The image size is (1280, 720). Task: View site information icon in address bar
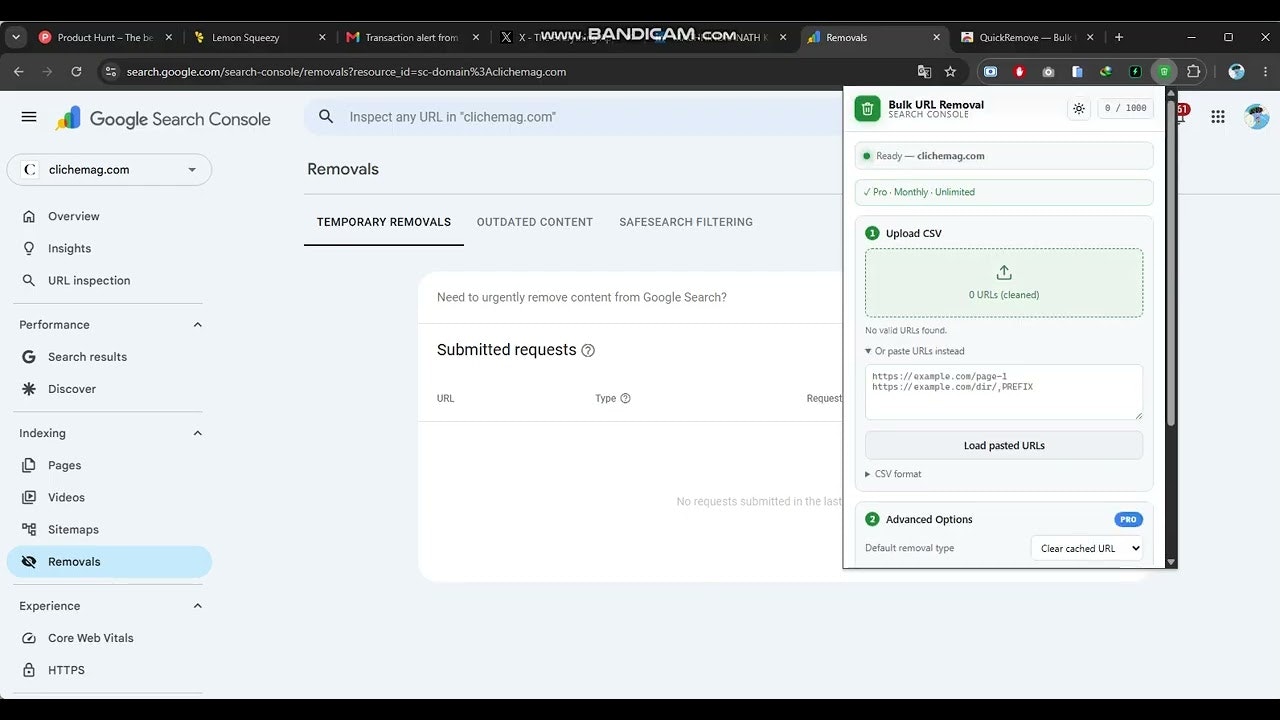(111, 72)
